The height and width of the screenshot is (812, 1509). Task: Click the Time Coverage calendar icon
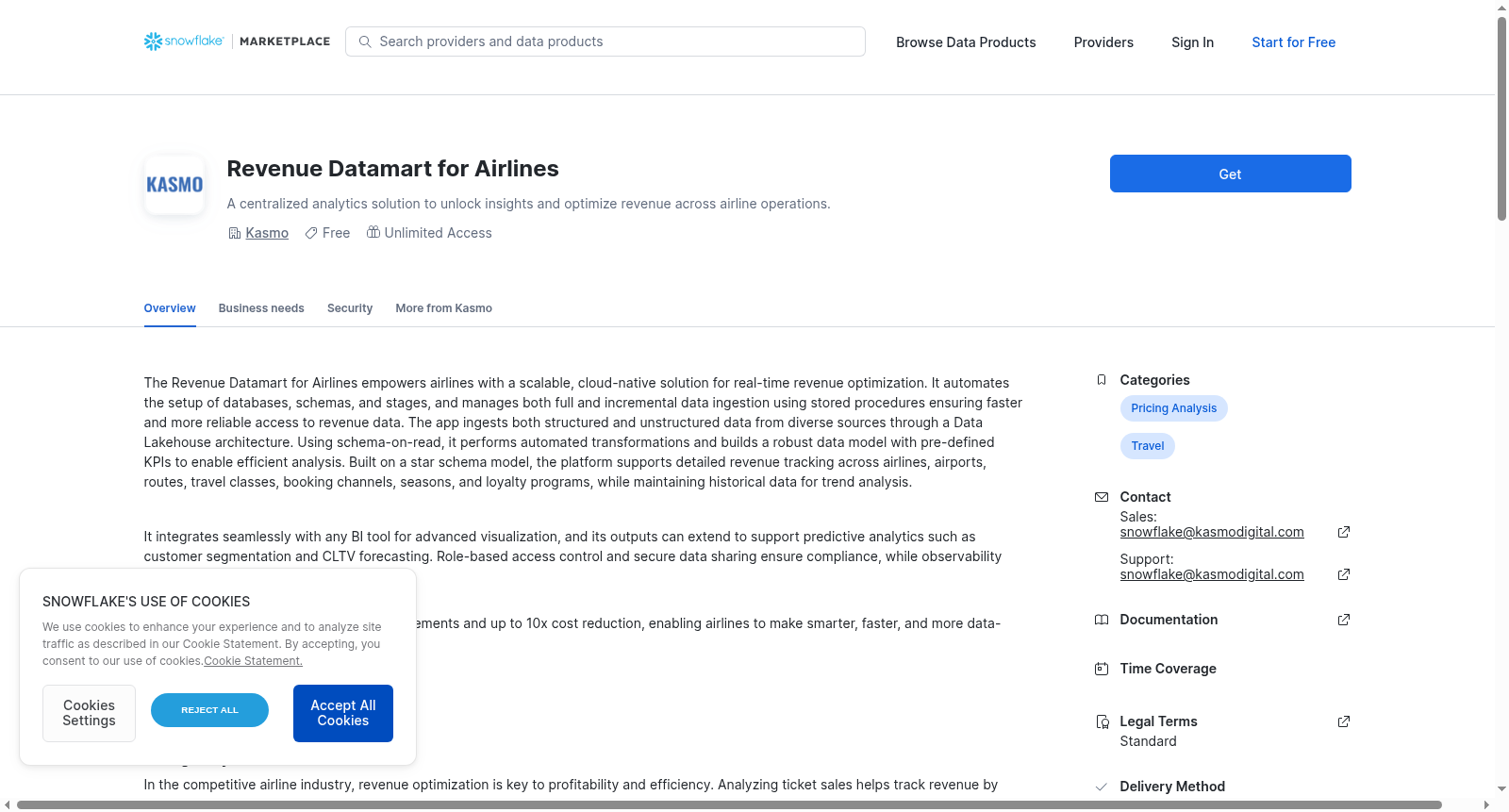1102,669
